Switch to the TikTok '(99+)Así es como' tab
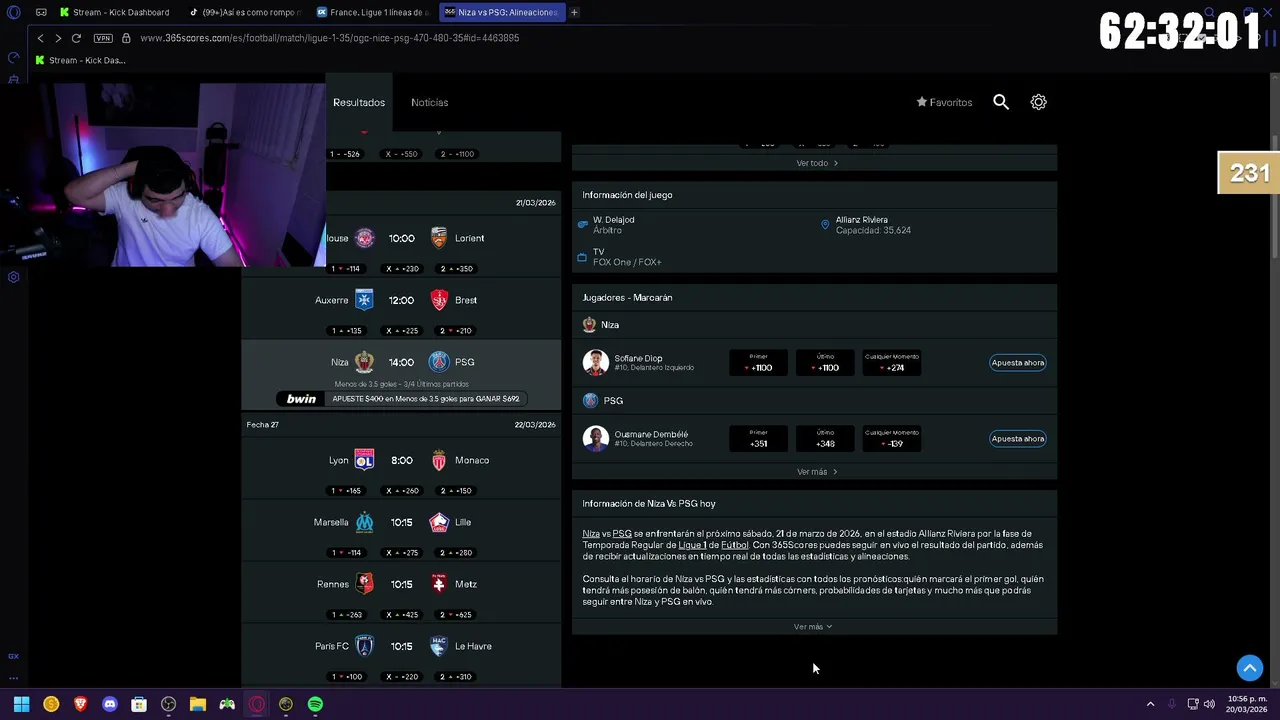This screenshot has width=1280, height=720. (x=246, y=12)
